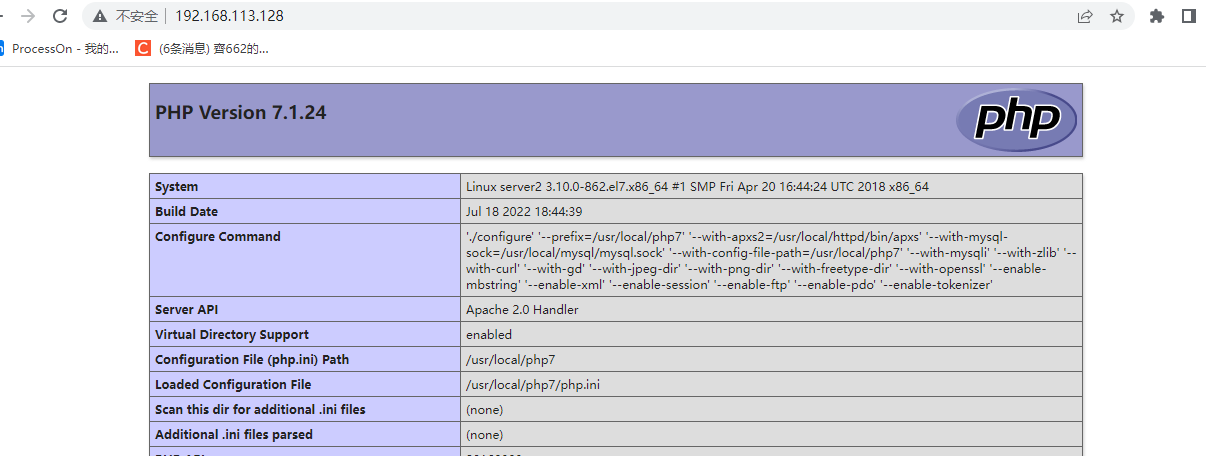The image size is (1206, 456).
Task: Click the PHP logo image
Action: point(1016,120)
